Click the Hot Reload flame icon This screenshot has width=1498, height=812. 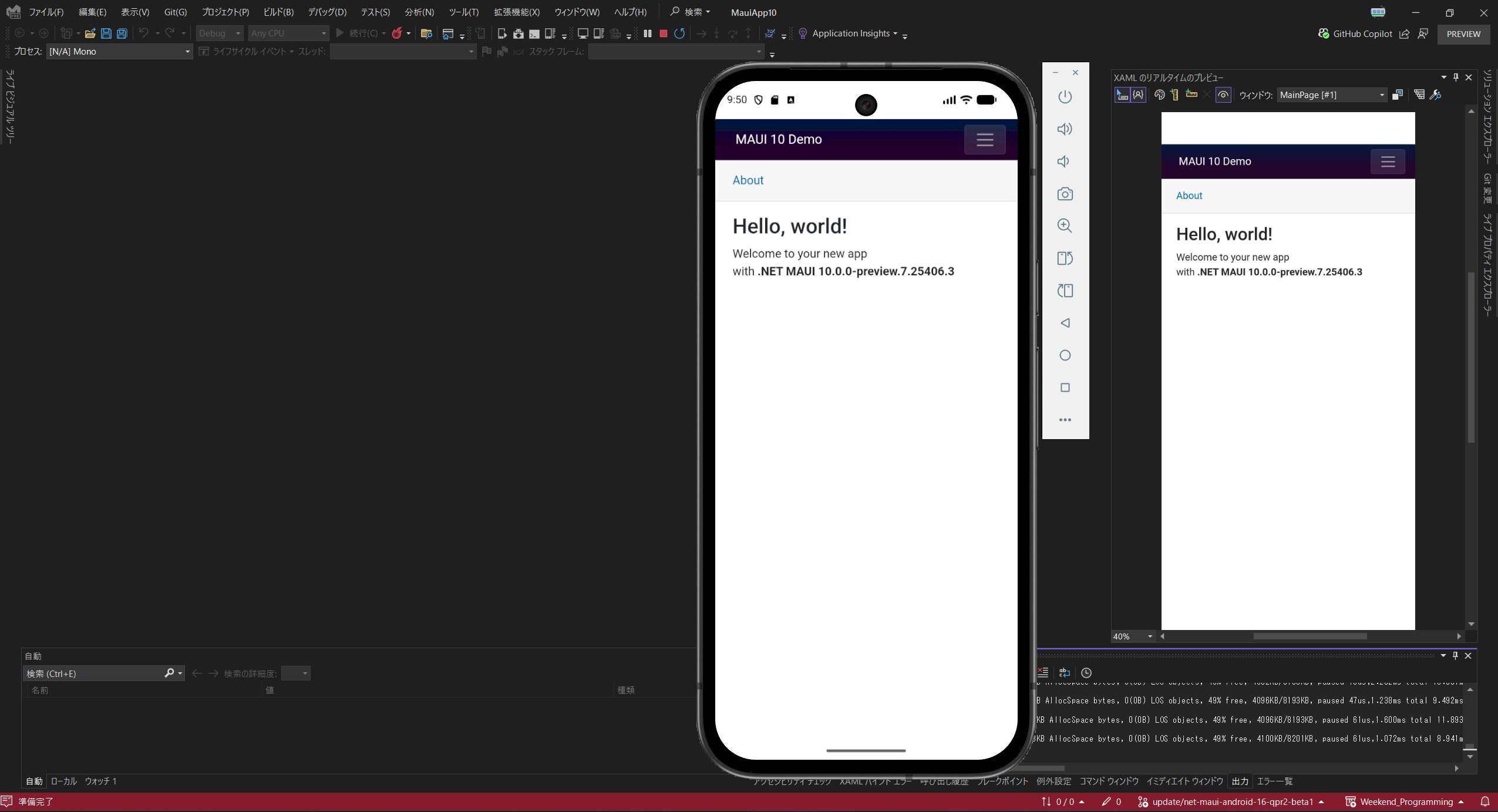coord(397,33)
